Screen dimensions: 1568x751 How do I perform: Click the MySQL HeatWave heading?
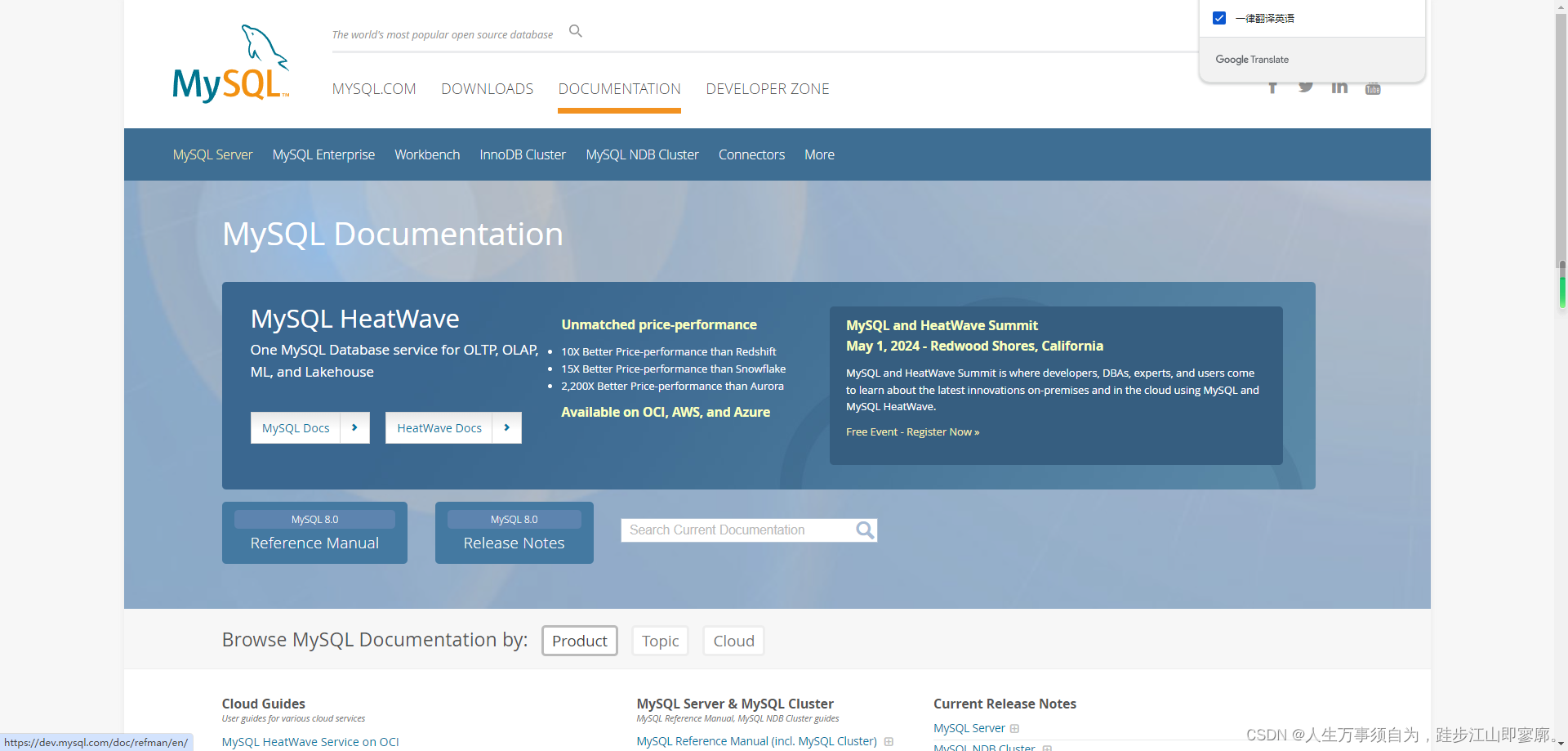[x=355, y=319]
